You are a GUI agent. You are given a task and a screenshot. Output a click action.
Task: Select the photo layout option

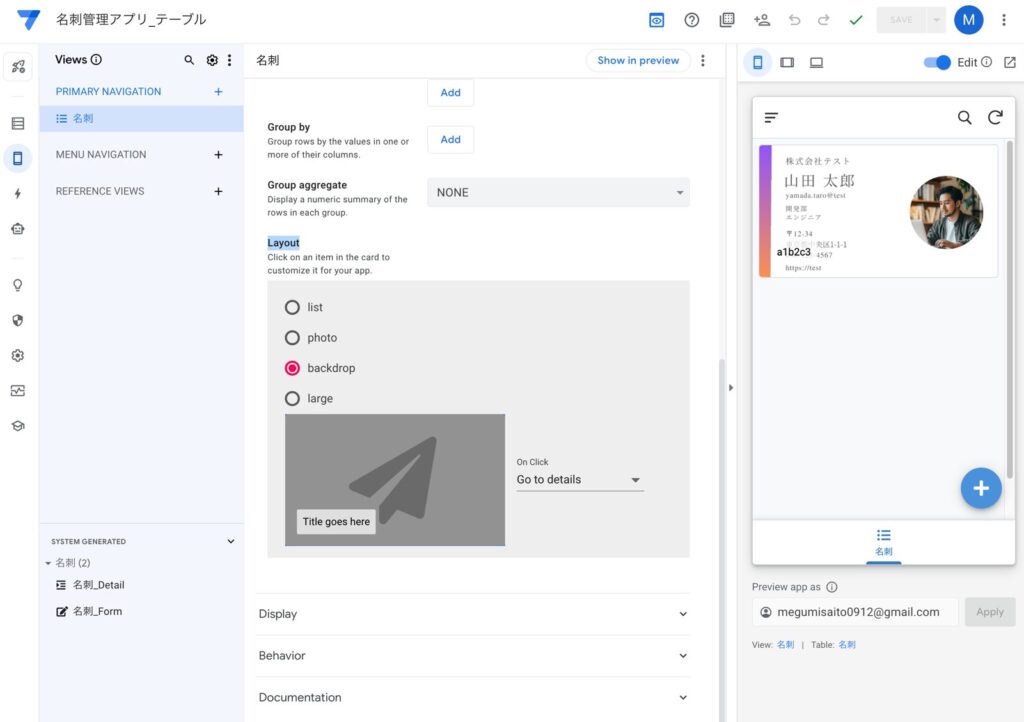(292, 338)
